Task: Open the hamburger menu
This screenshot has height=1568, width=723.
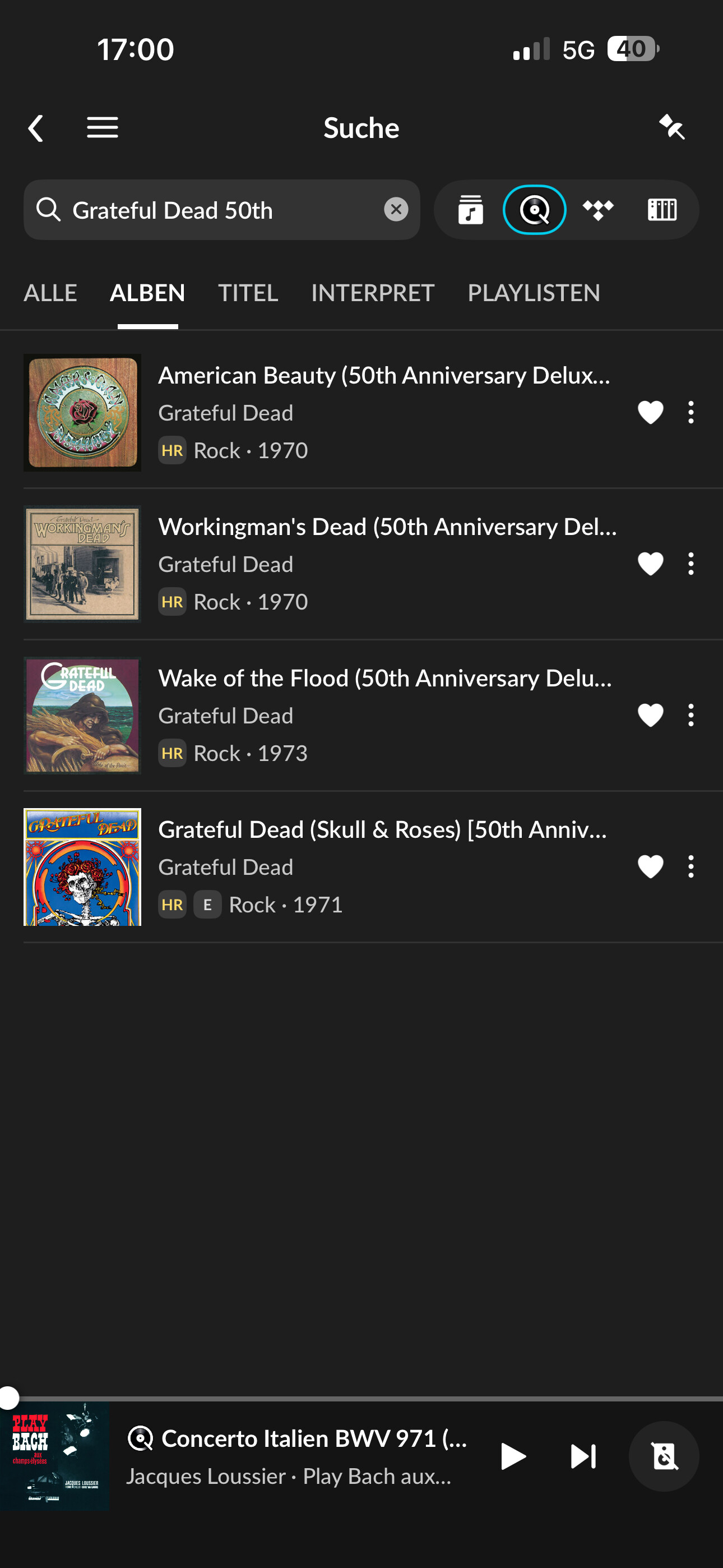Action: tap(102, 128)
